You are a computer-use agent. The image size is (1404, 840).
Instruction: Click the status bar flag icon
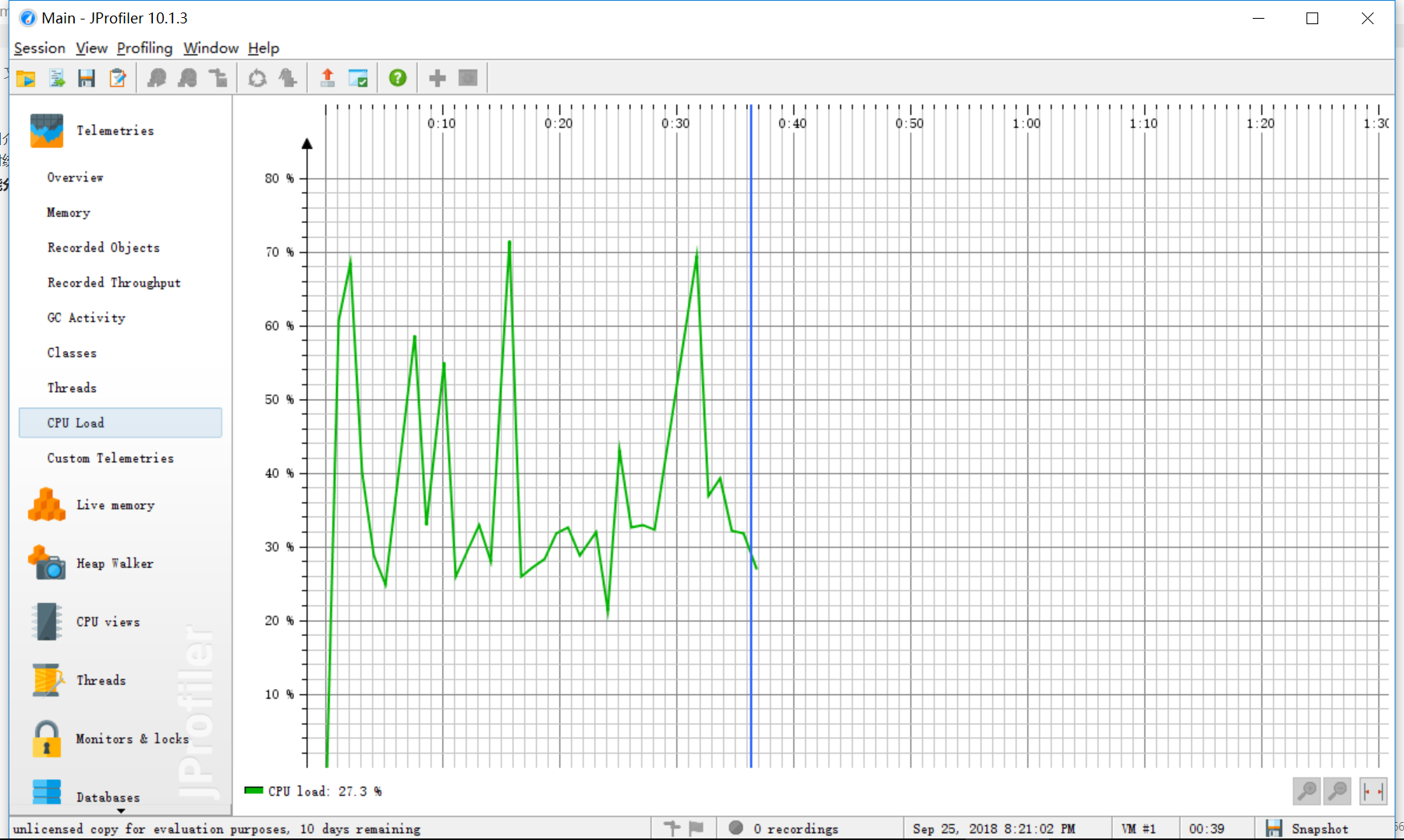pos(697,828)
